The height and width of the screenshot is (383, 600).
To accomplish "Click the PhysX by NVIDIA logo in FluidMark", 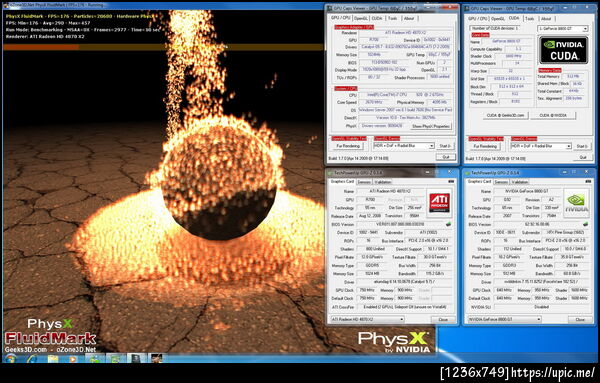I will pos(394,342).
